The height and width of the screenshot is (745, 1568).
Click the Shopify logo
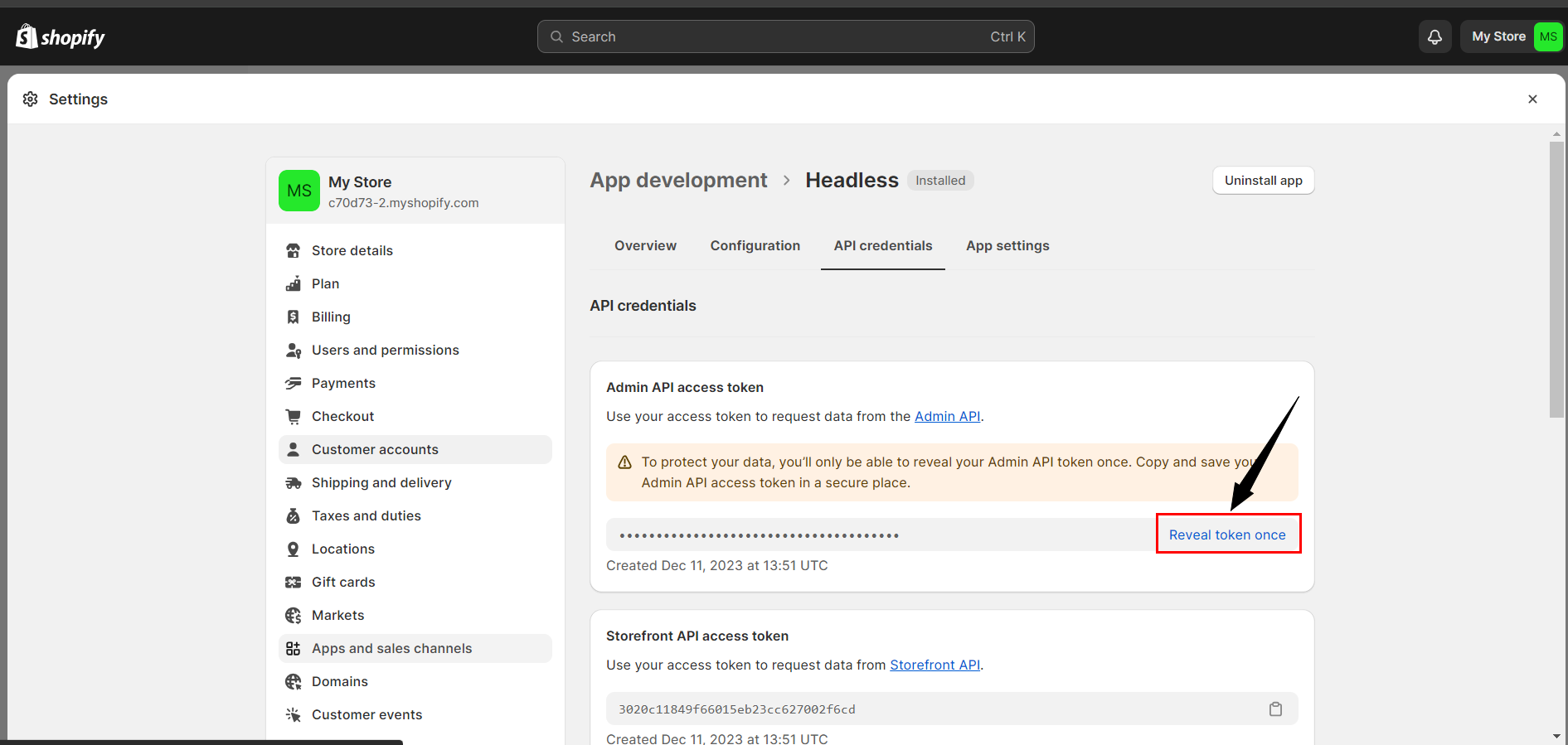click(61, 36)
